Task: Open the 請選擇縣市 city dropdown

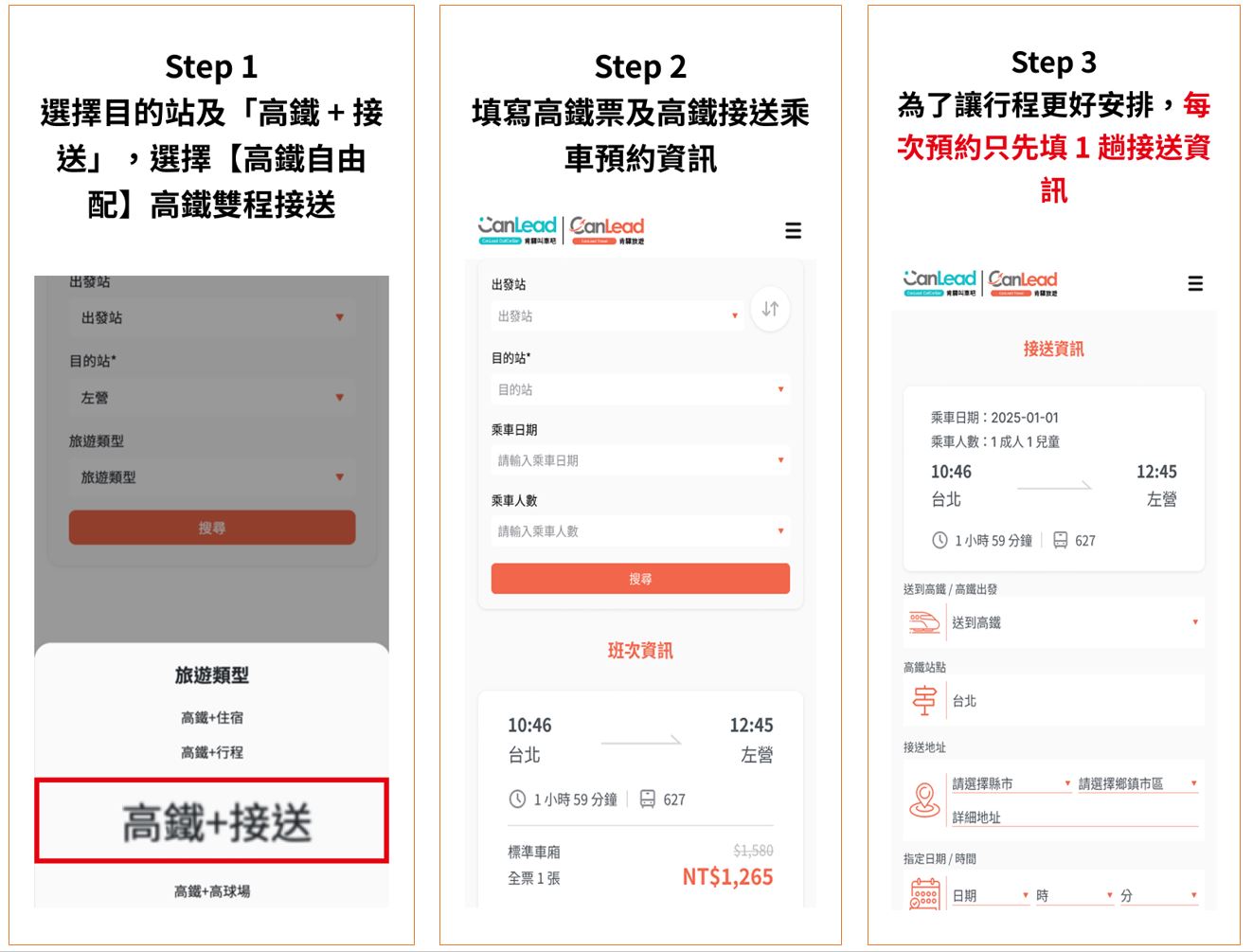Action: tap(1011, 783)
